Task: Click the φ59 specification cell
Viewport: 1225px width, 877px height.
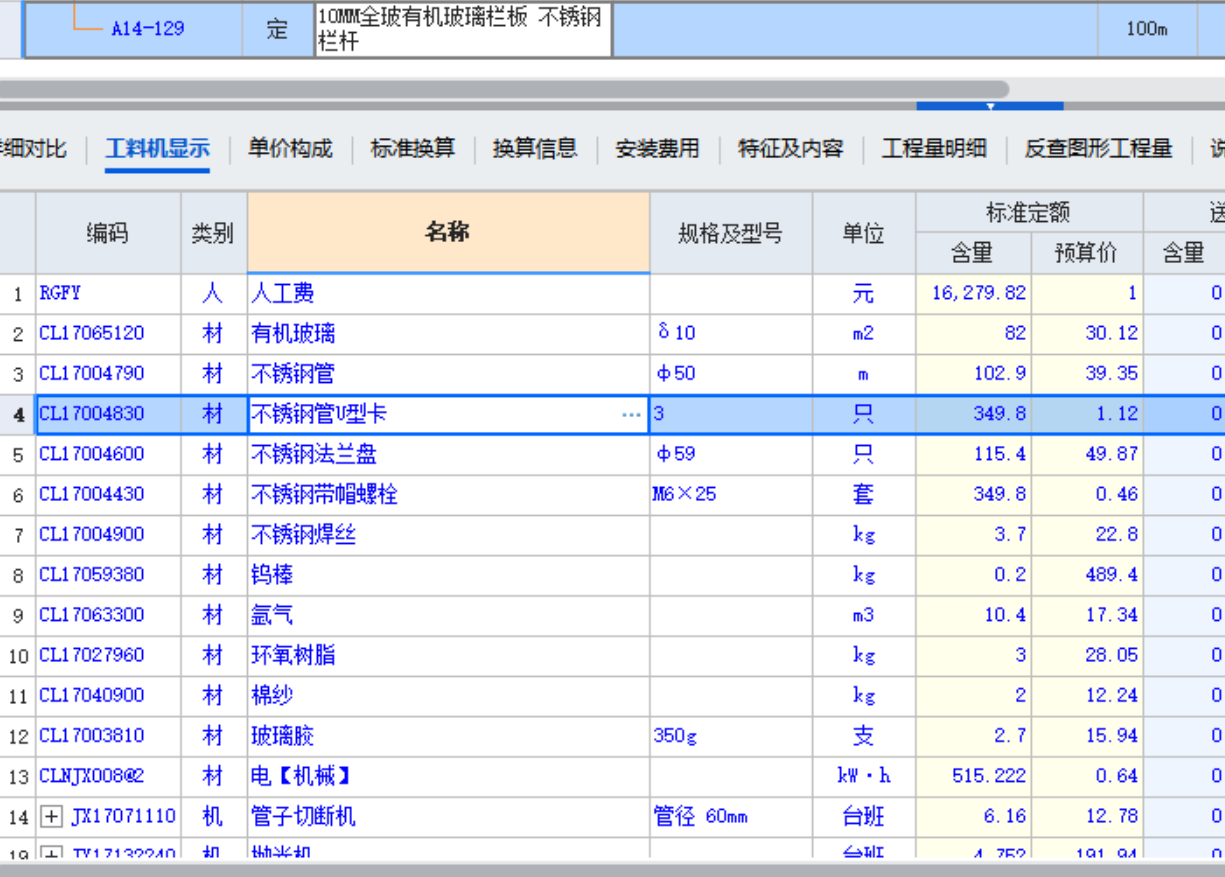Action: click(x=731, y=454)
